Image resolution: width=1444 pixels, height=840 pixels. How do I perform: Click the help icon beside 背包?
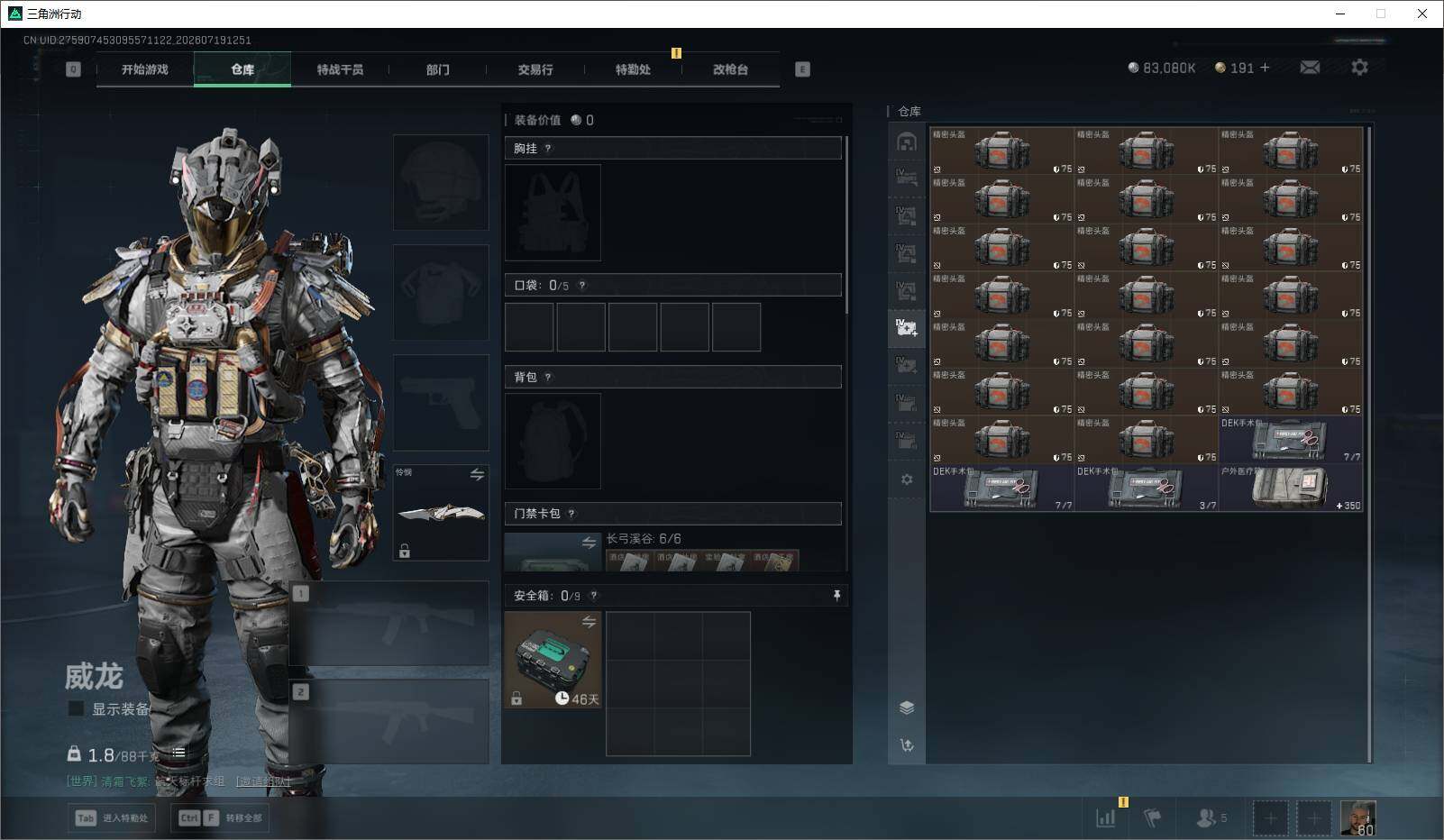(548, 378)
